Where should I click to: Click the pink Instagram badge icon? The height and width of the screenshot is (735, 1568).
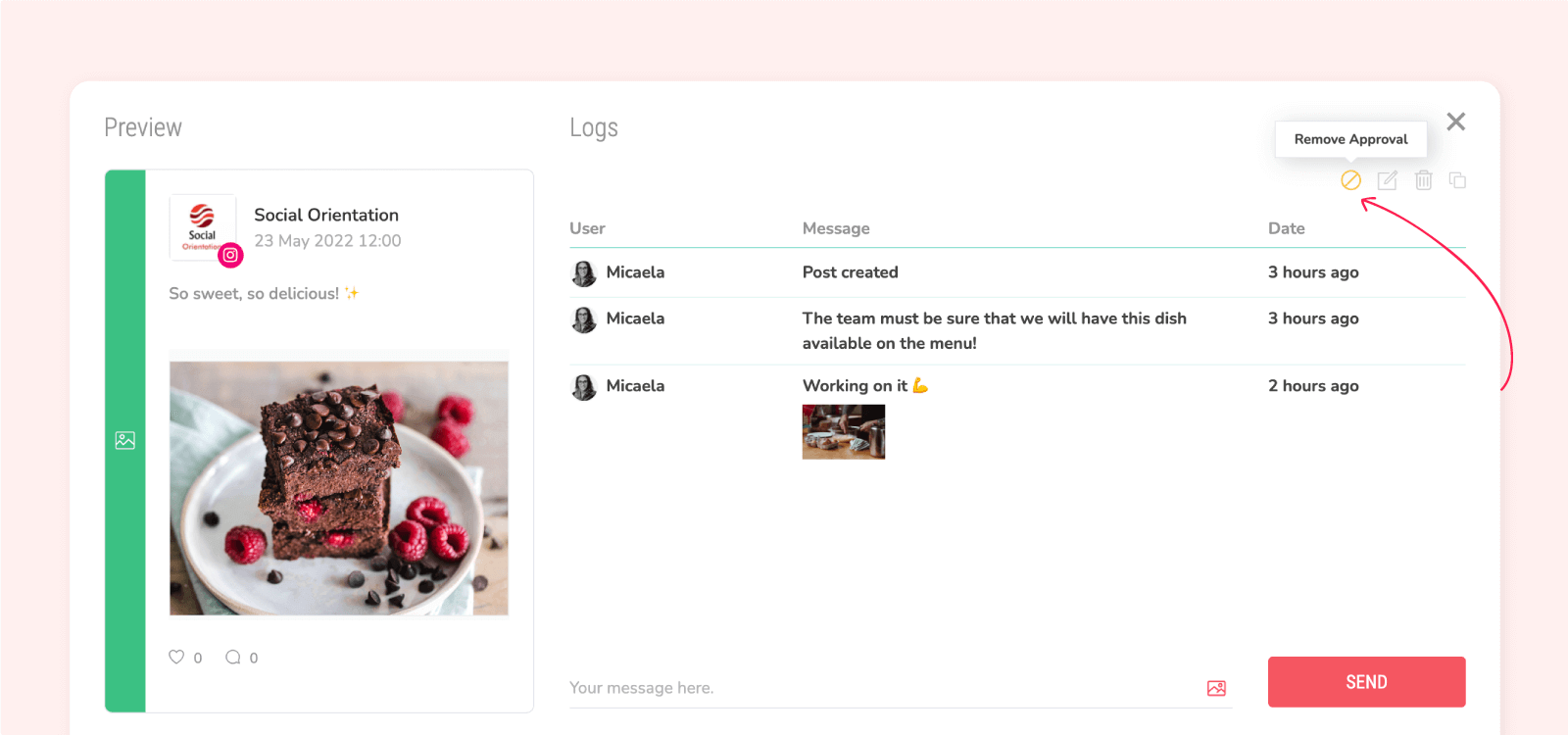click(230, 255)
